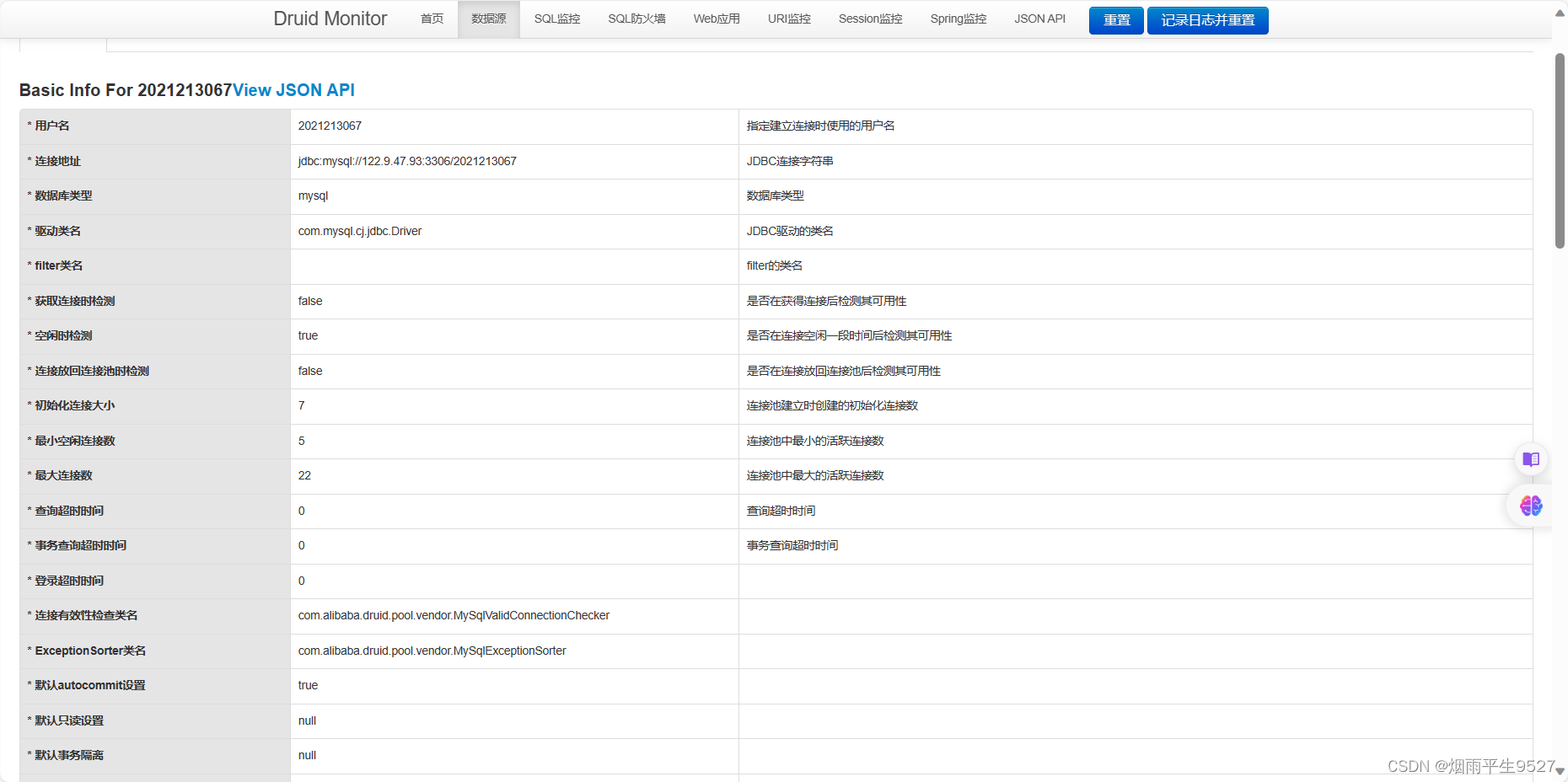Click the blue 重置 button
1568x782 pixels.
1115,20
